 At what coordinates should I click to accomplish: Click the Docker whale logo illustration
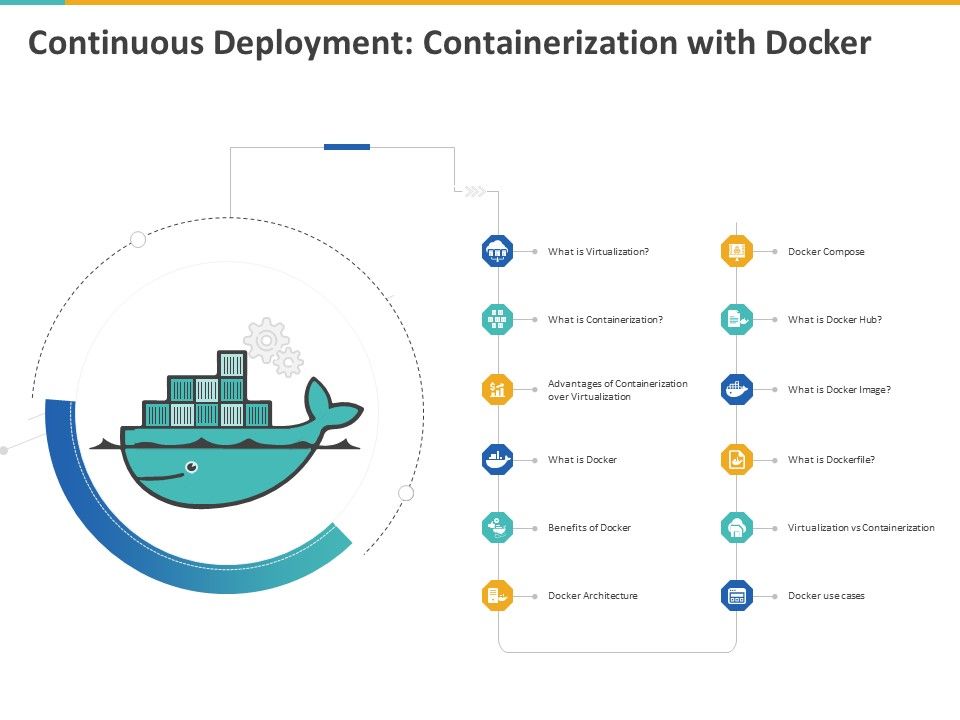coord(227,429)
